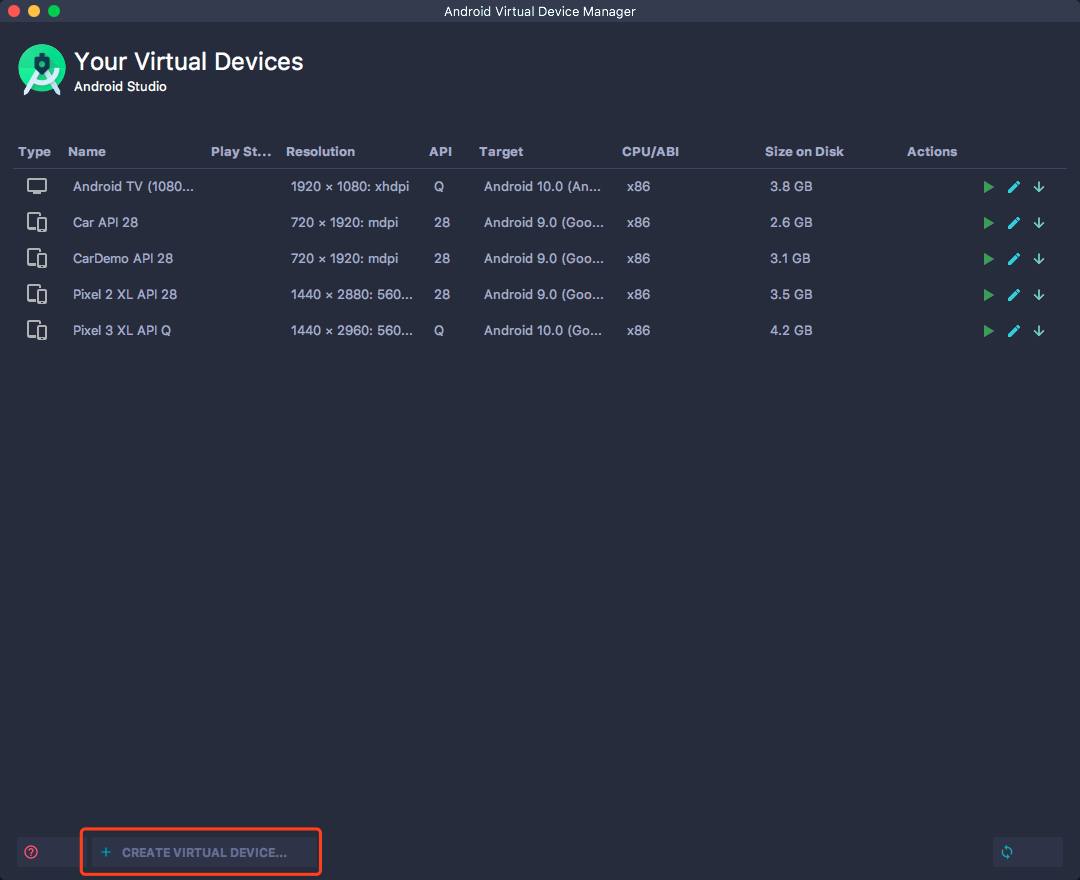1080x880 pixels.
Task: Sort devices by API column header
Action: tap(441, 151)
